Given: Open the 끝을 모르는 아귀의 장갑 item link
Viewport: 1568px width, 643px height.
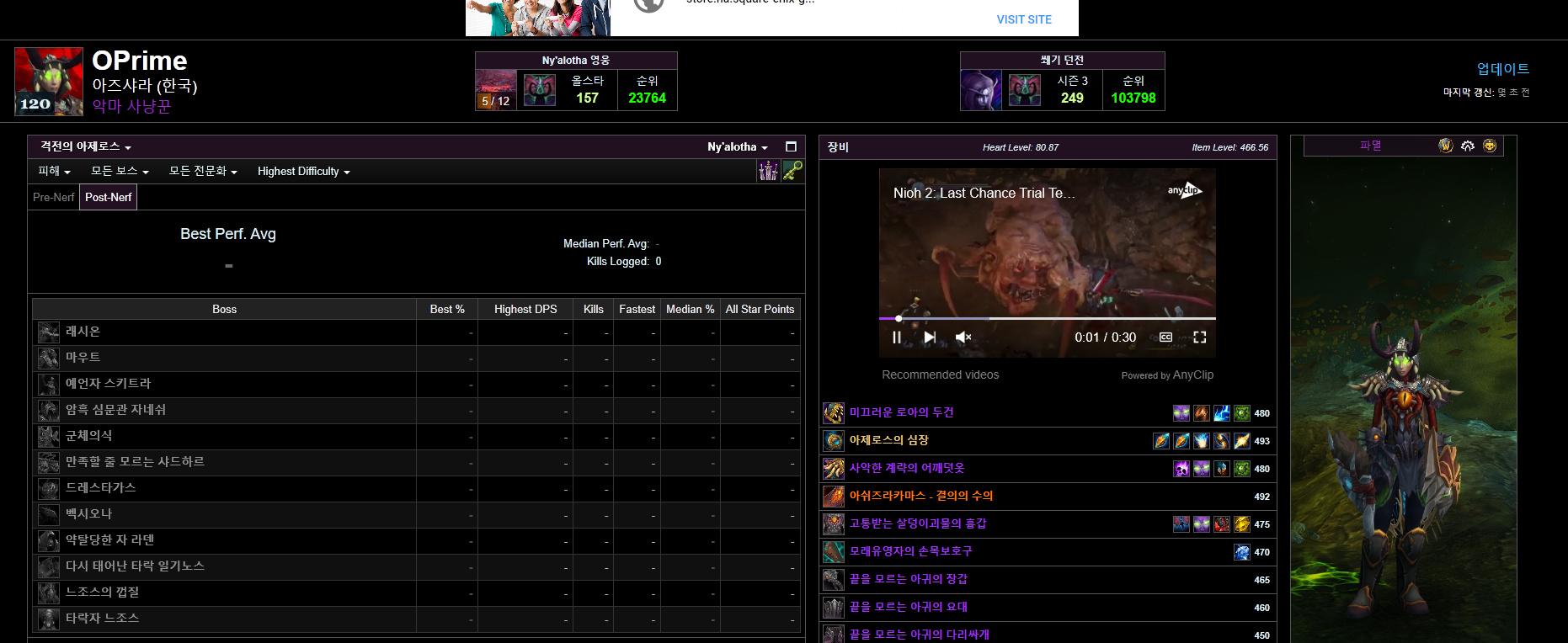Looking at the screenshot, I should [x=909, y=579].
